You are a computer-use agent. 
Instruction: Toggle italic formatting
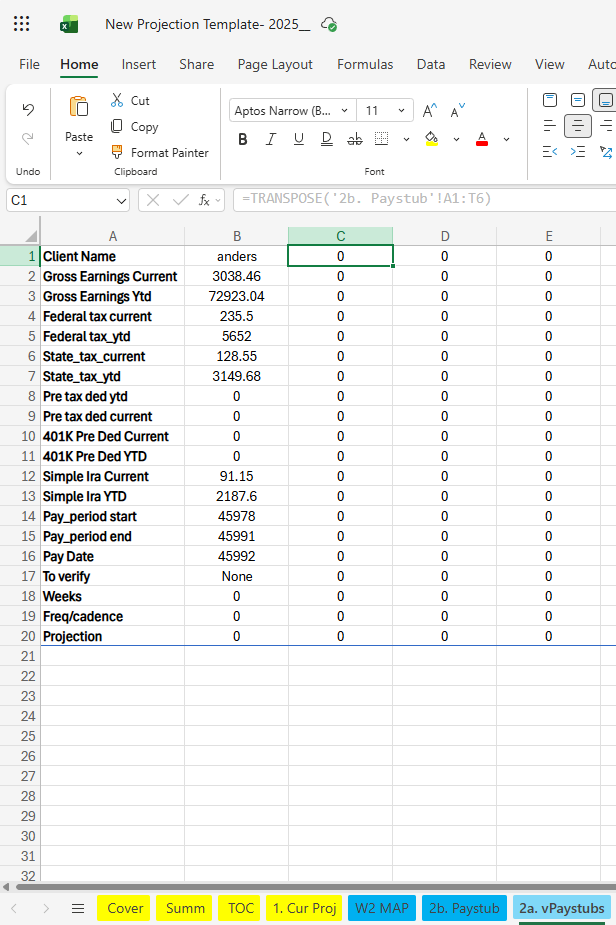[270, 139]
